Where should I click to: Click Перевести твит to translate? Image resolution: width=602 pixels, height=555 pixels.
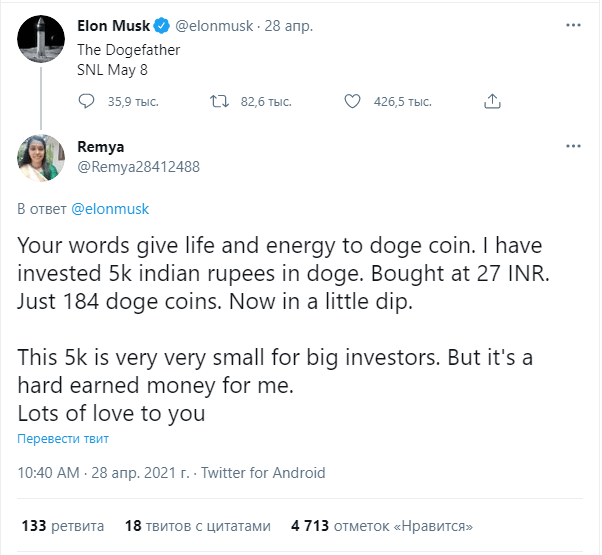[63, 439]
